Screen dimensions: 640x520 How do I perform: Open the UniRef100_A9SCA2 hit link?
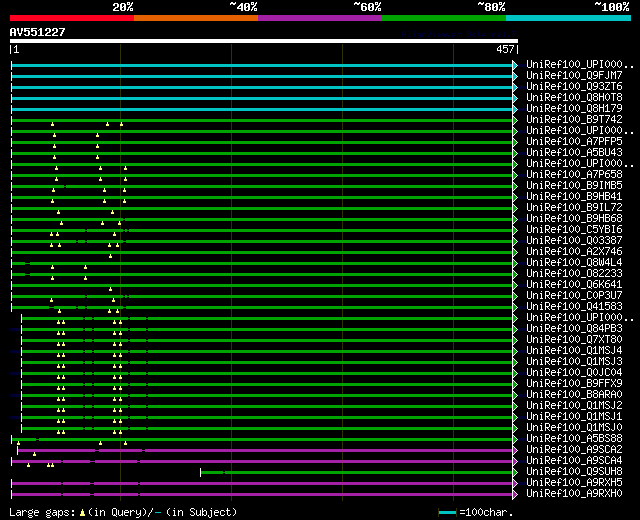coord(574,450)
